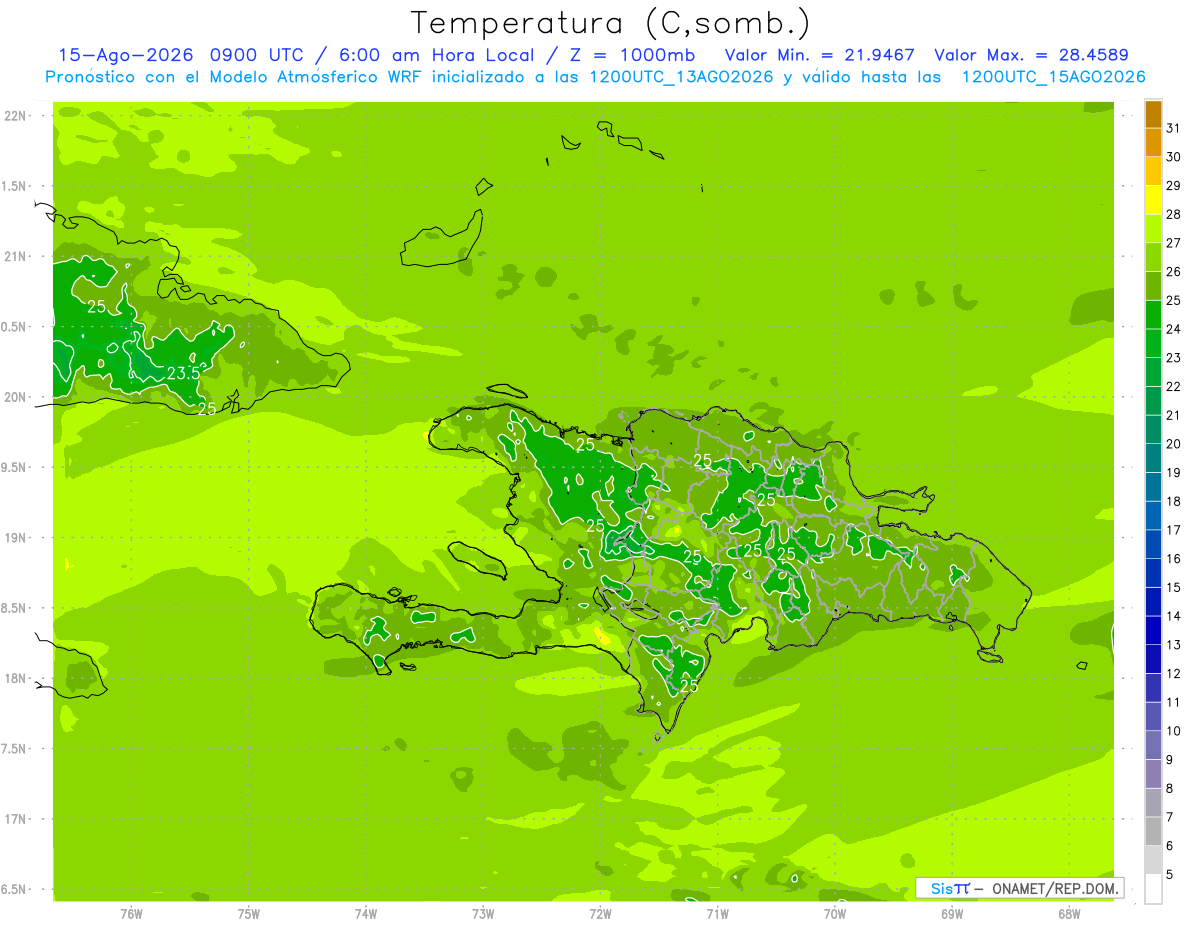The width and height of the screenshot is (1200, 927).
Task: Click the dark orange swatch above legend value 31
Action: point(1153,114)
